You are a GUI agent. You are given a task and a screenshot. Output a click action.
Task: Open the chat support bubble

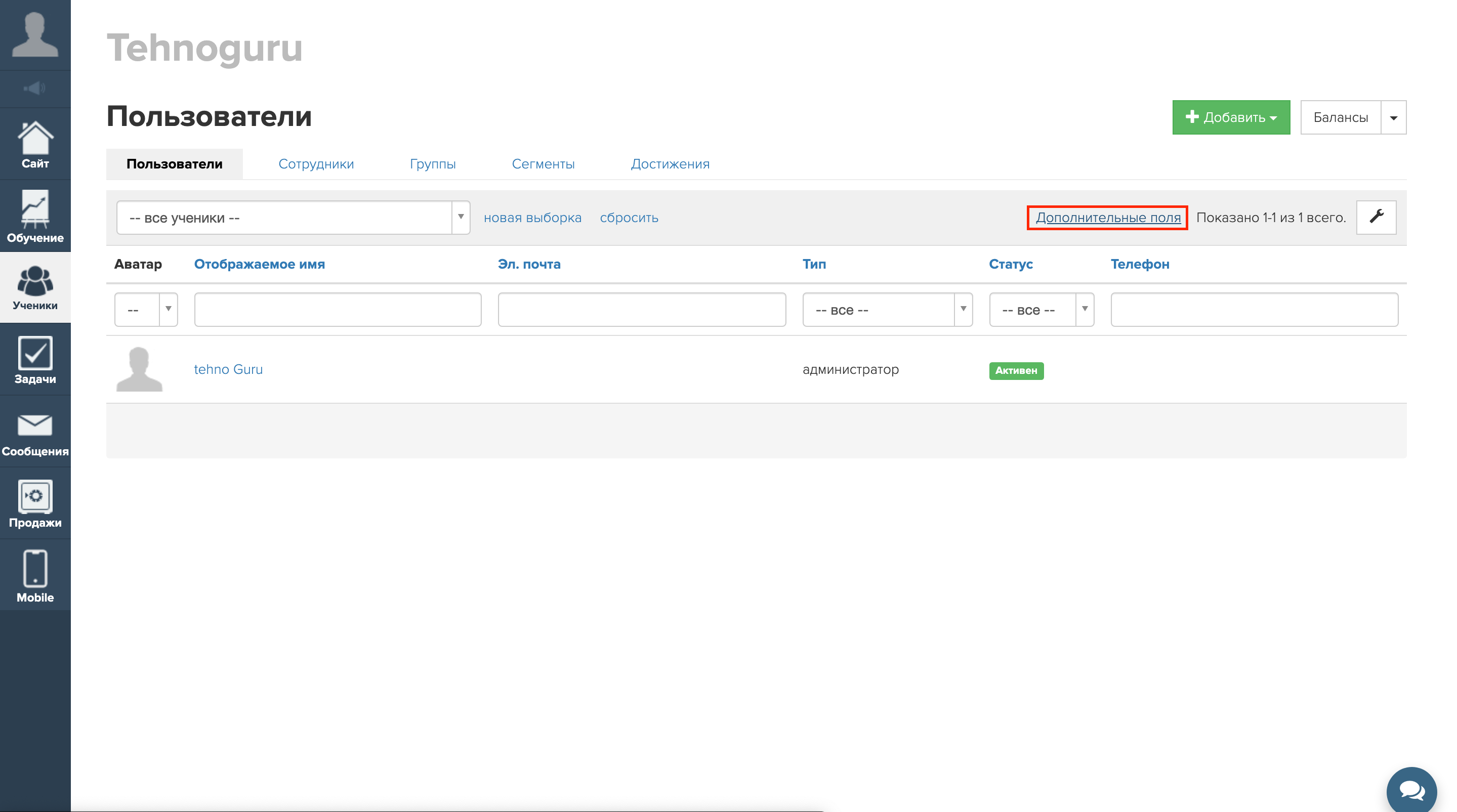tap(1412, 791)
